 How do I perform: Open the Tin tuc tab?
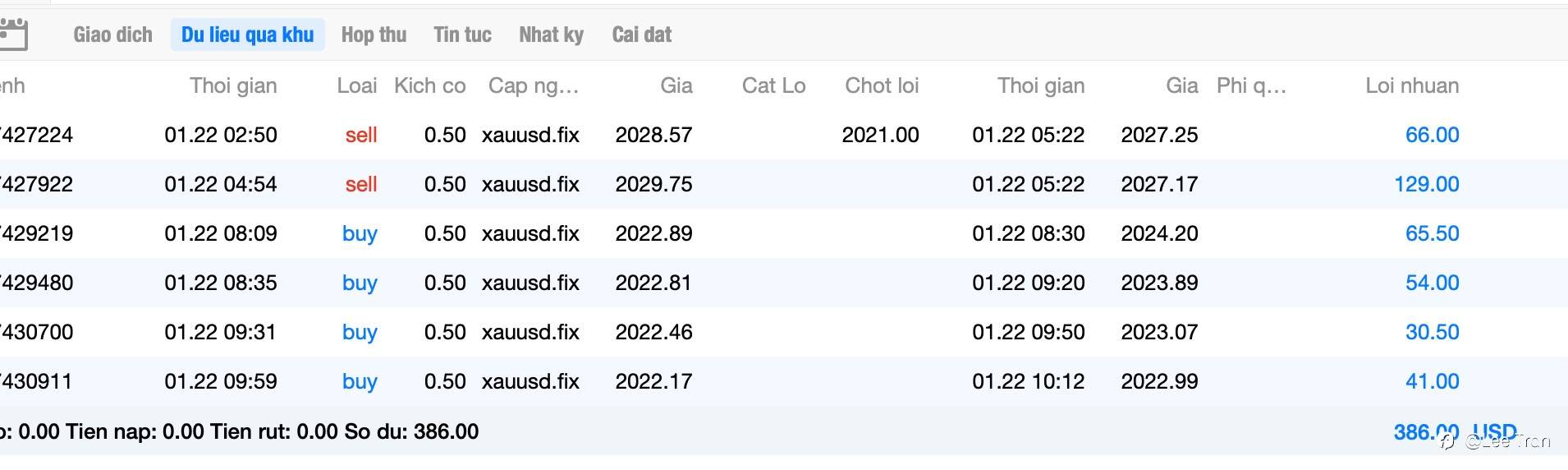tap(462, 35)
